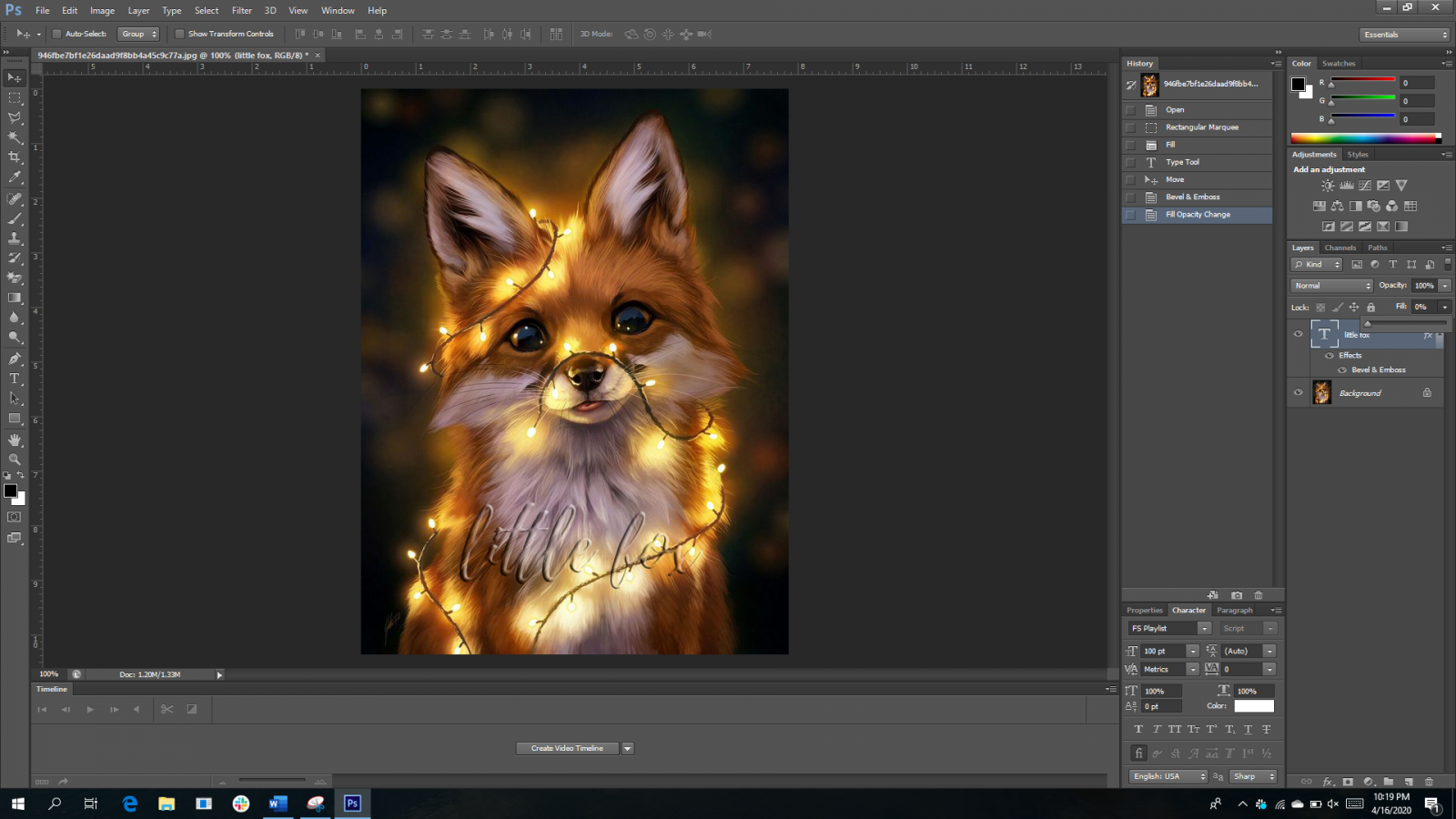
Task: Check Show Transform Controls option
Action: pyautogui.click(x=179, y=34)
